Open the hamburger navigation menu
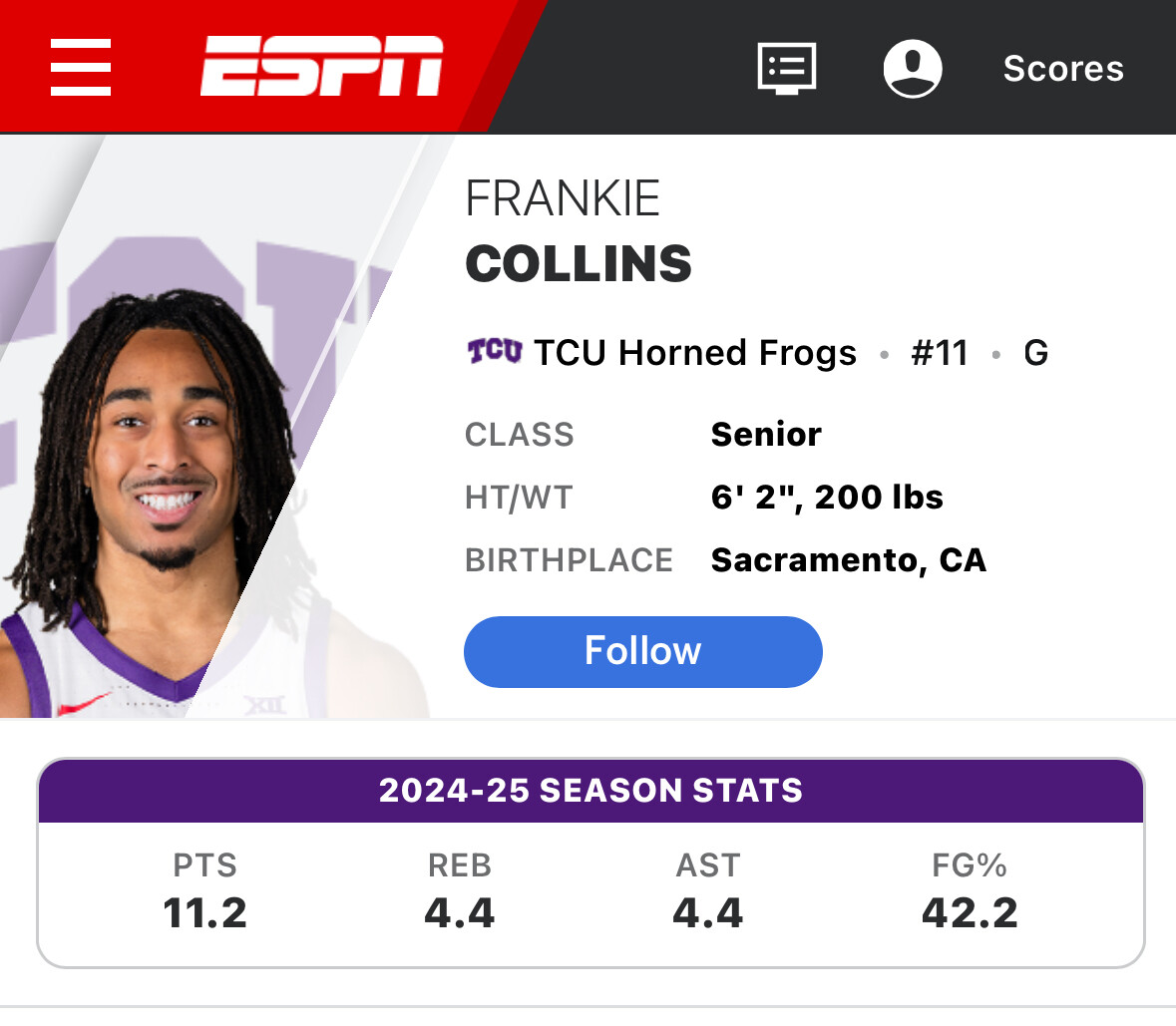The image size is (1176, 1026). pos(81,68)
